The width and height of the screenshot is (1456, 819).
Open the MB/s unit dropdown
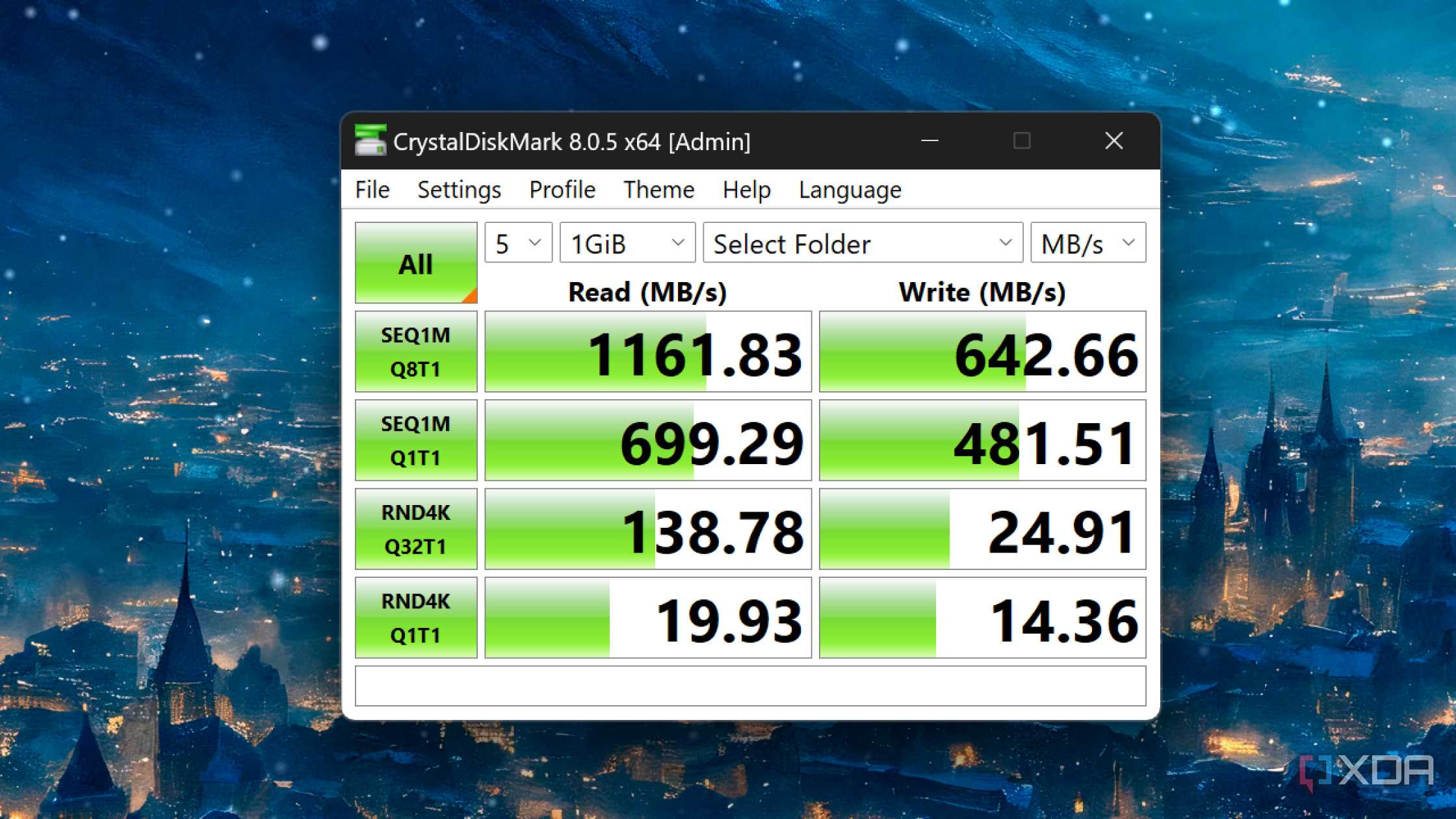(1088, 243)
